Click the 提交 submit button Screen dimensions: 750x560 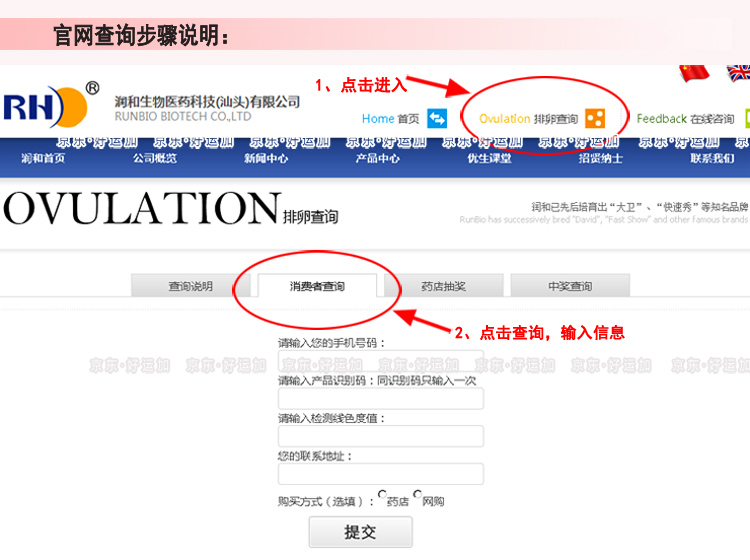click(x=361, y=532)
